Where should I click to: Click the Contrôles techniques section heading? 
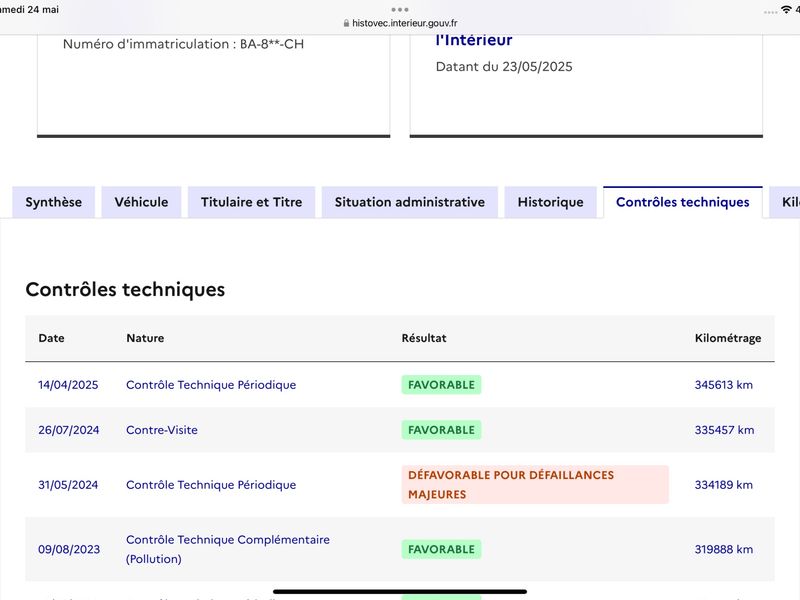tap(125, 290)
